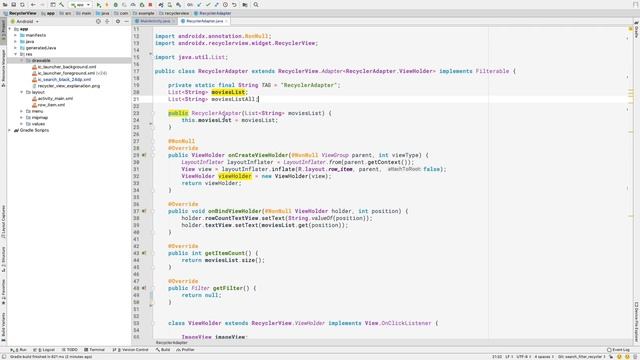Open the Event Log
This screenshot has height=360, width=640.
click(x=618, y=350)
